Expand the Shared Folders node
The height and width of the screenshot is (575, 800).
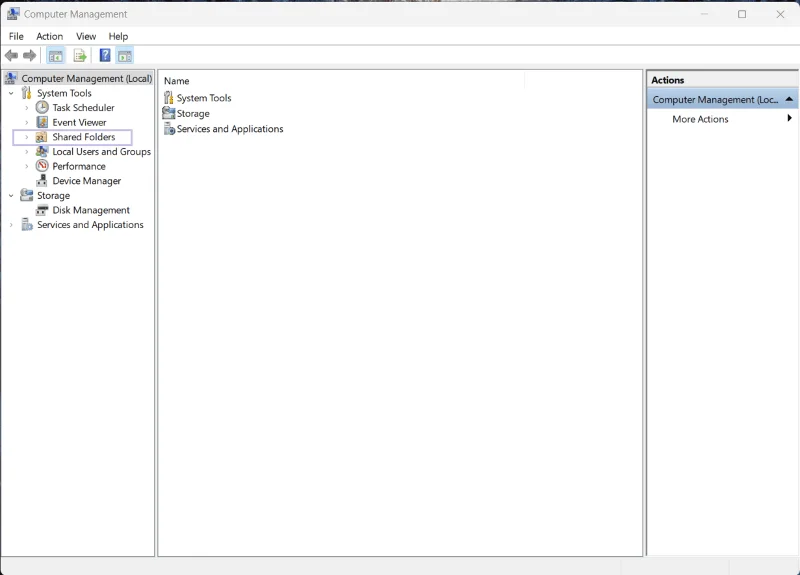(x=27, y=137)
